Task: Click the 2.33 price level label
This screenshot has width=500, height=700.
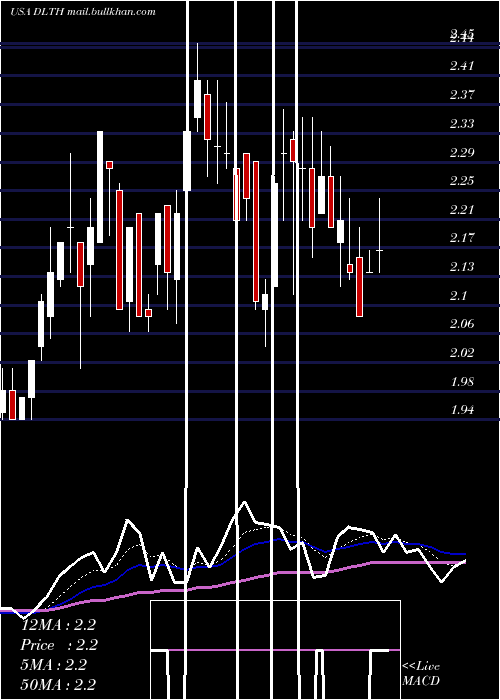Action: (462, 123)
